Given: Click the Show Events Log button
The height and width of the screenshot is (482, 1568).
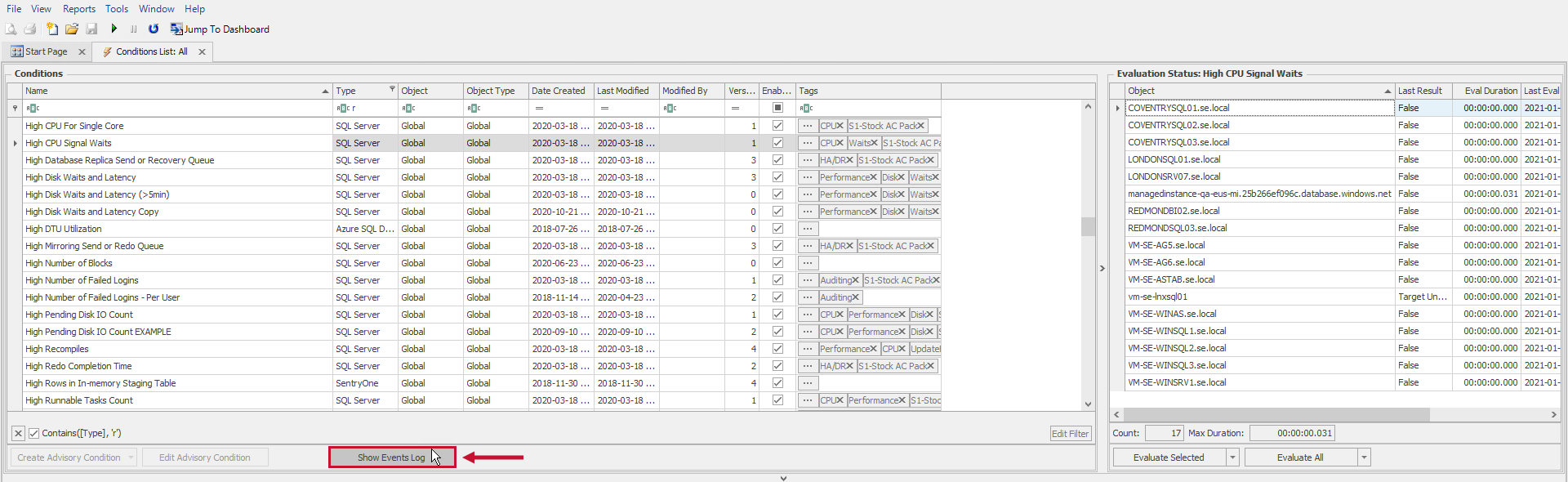Looking at the screenshot, I should click(x=392, y=457).
